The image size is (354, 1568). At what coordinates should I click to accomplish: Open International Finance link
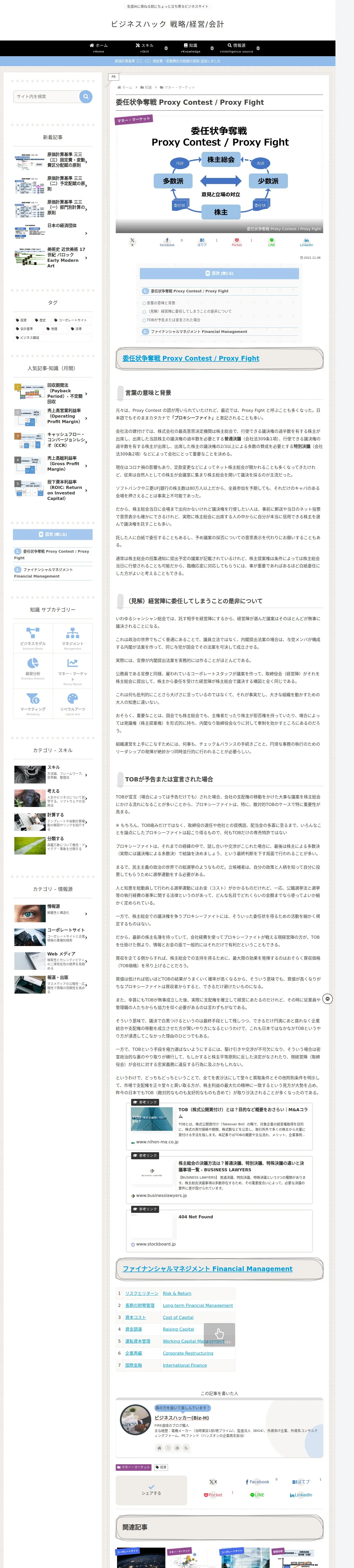tap(185, 1365)
